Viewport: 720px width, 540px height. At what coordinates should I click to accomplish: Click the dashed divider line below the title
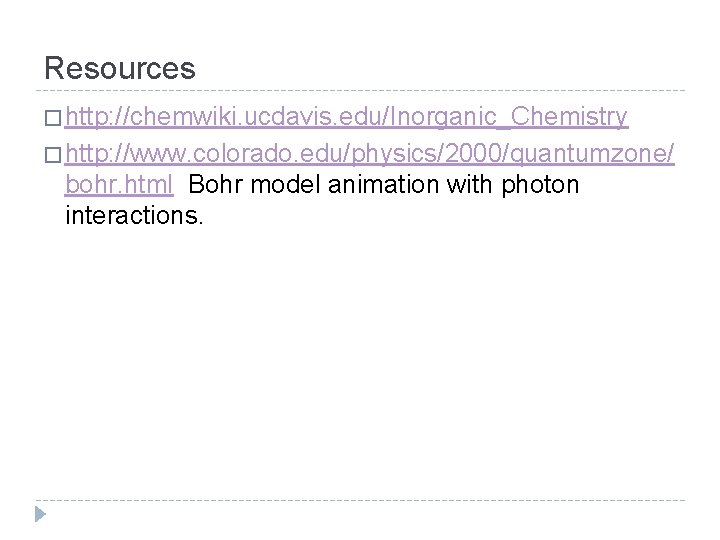coord(360,90)
